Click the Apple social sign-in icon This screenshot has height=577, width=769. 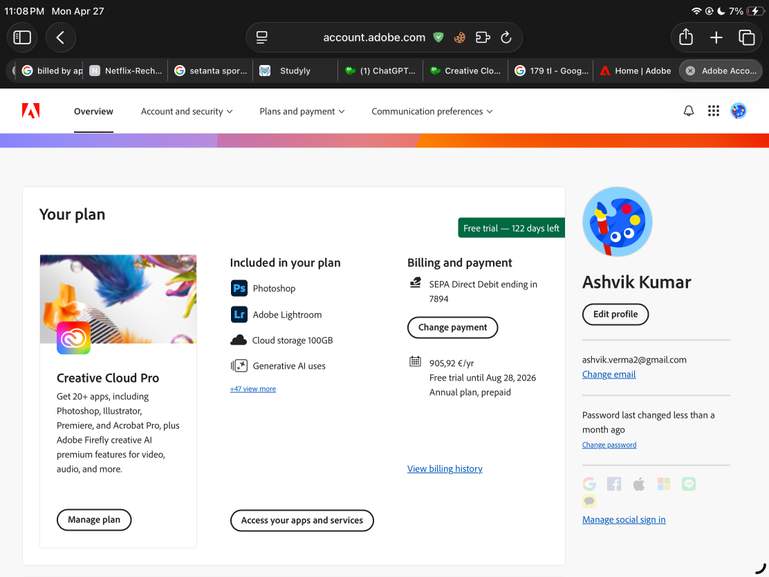639,484
